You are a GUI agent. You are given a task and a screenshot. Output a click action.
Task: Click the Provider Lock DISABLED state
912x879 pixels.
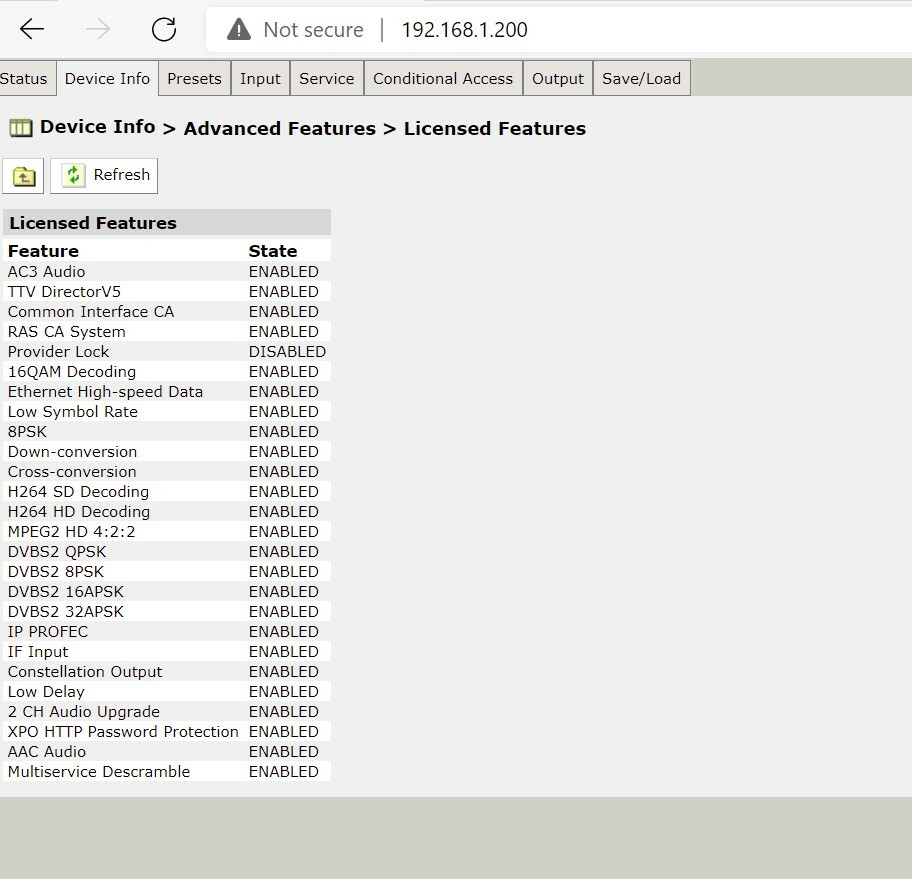point(287,351)
